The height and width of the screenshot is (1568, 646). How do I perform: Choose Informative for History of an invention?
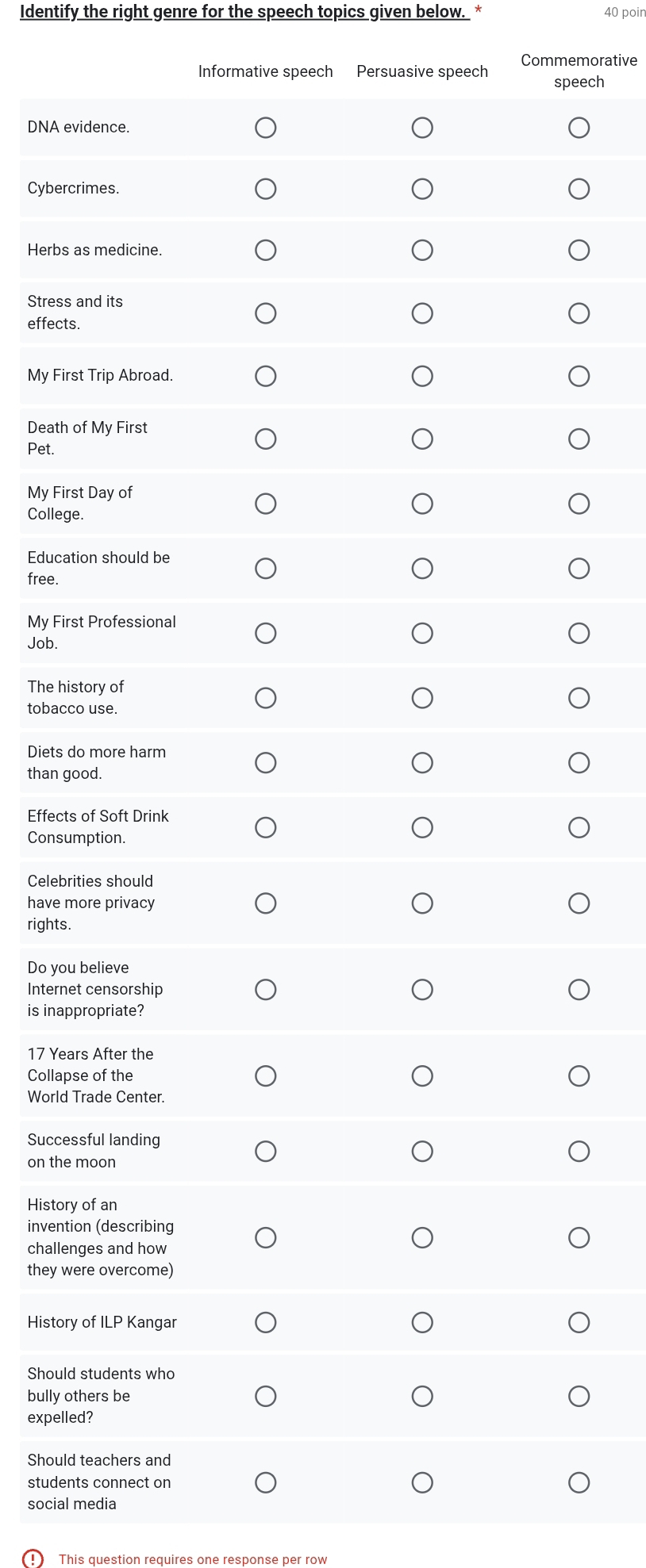pos(266,1237)
